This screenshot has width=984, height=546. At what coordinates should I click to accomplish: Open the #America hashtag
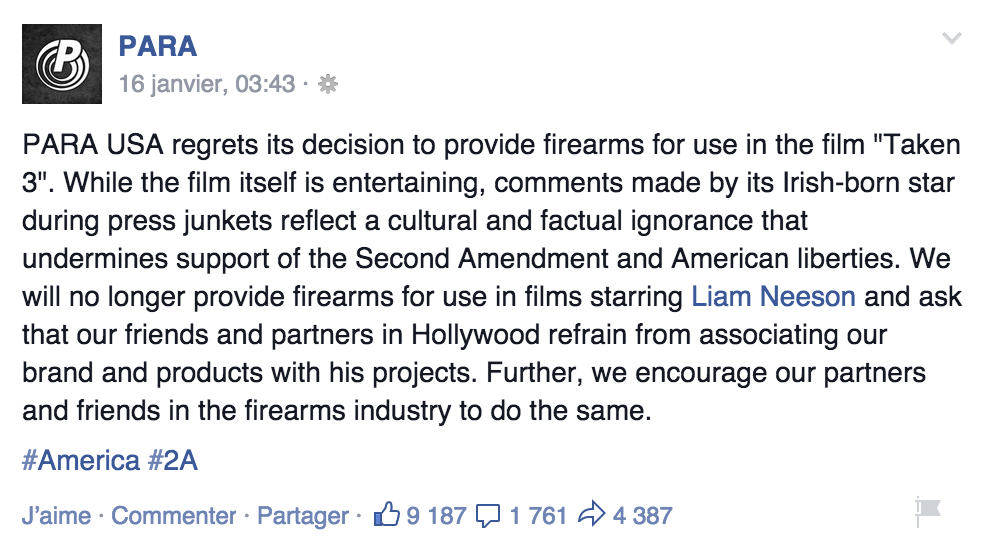pyautogui.click(x=81, y=459)
